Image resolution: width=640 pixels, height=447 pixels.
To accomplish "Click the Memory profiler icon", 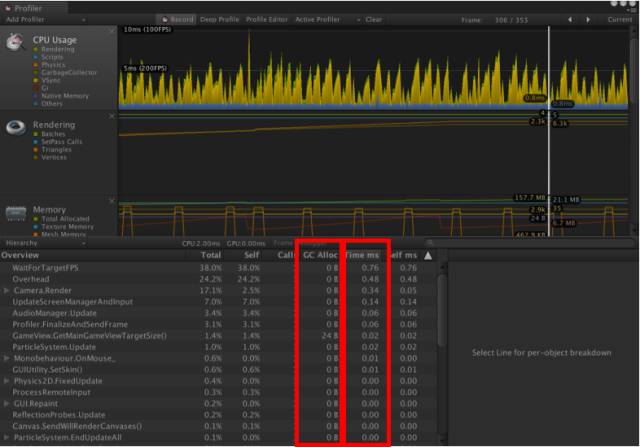I will [16, 213].
